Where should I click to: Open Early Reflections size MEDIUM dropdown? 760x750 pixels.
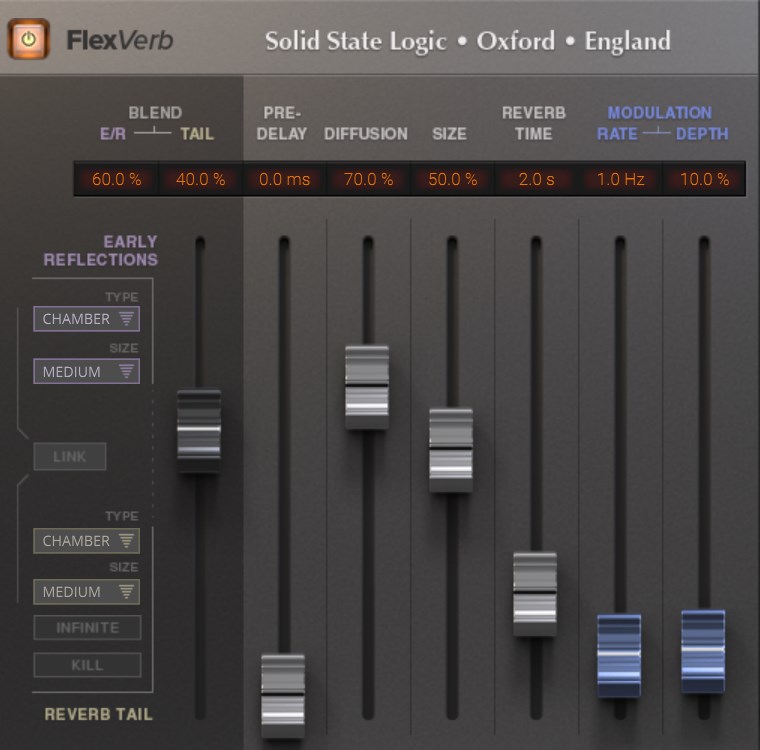point(86,371)
